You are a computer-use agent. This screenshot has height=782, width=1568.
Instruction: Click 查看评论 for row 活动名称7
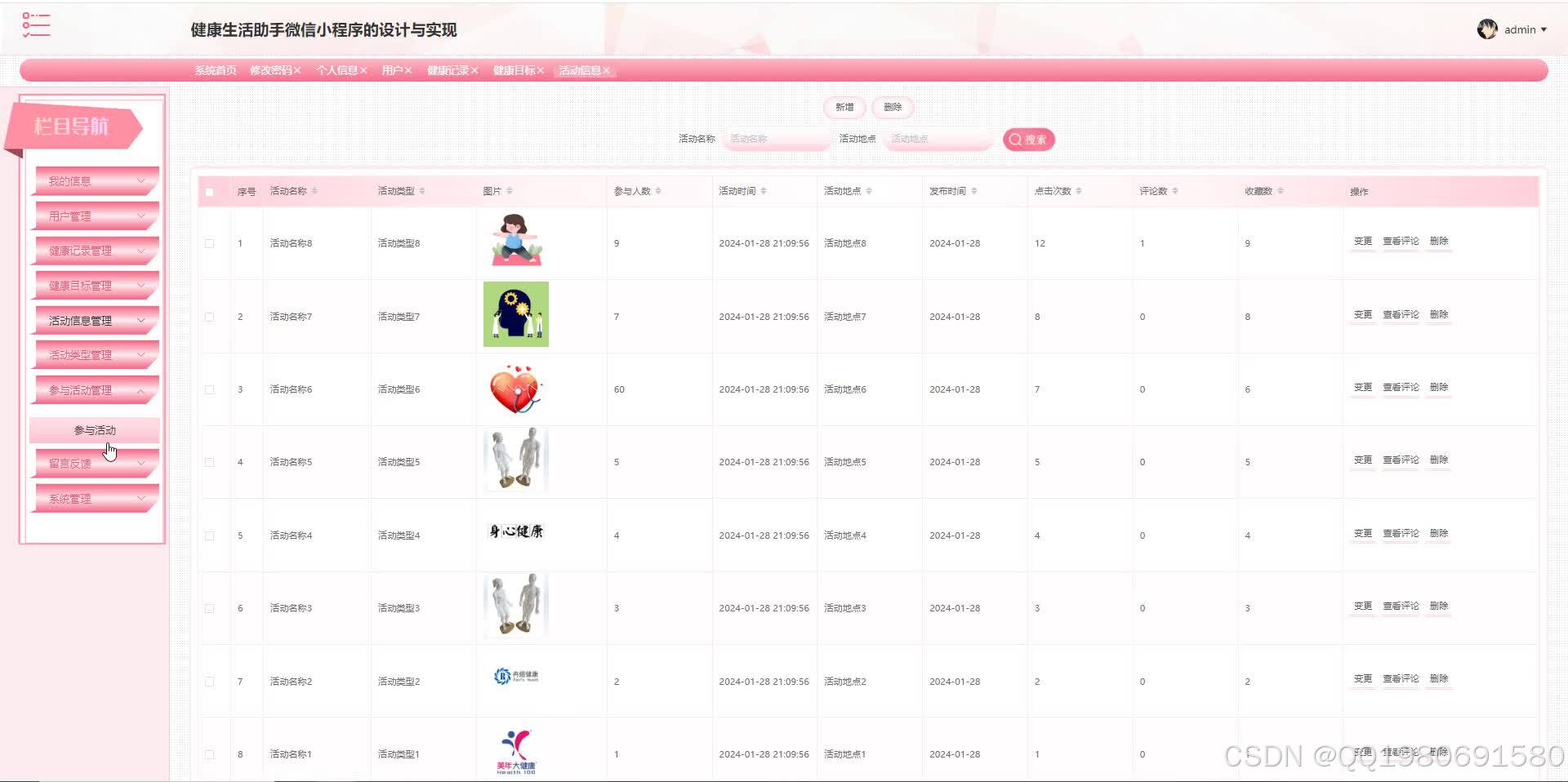tap(1401, 315)
